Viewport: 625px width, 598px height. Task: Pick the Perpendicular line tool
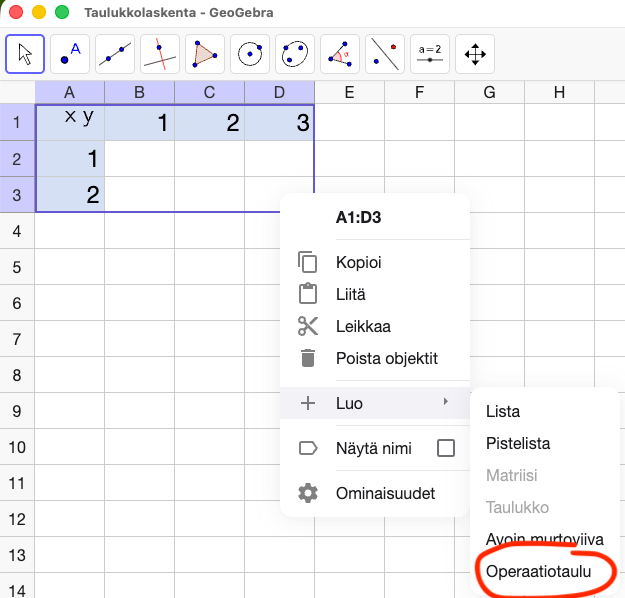click(x=160, y=54)
